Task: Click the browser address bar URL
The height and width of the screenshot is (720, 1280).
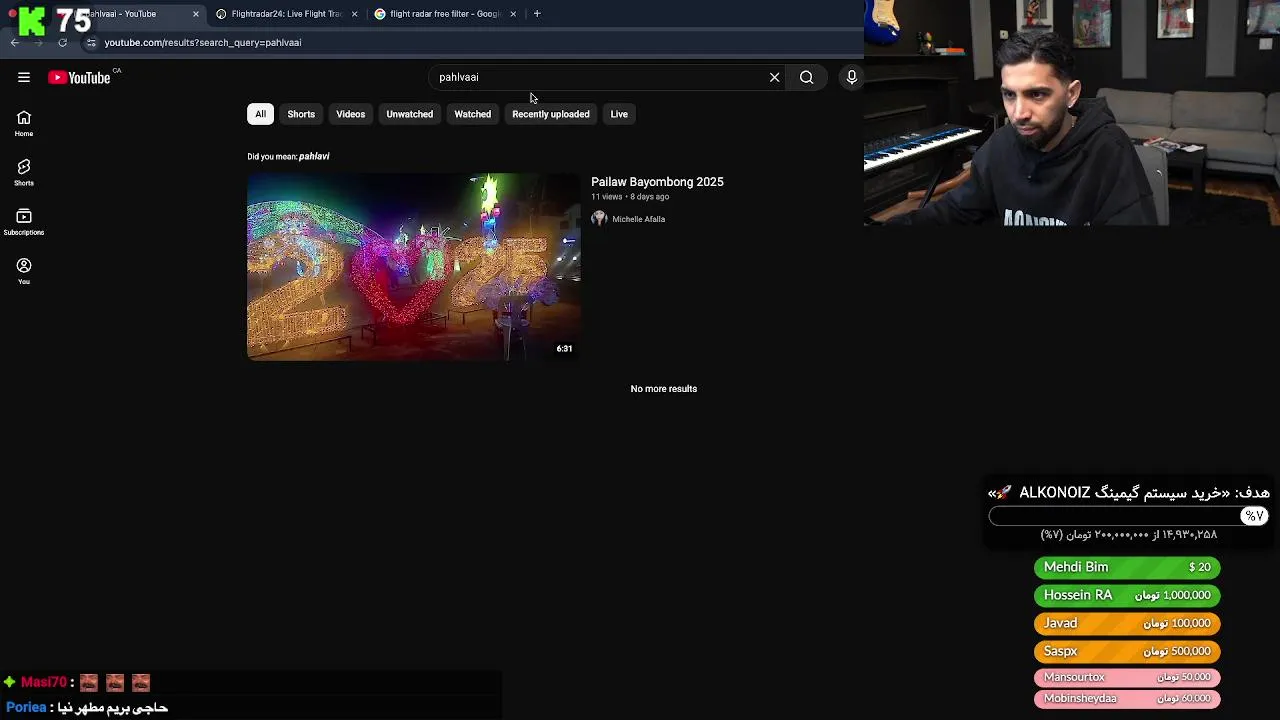Action: [x=203, y=43]
